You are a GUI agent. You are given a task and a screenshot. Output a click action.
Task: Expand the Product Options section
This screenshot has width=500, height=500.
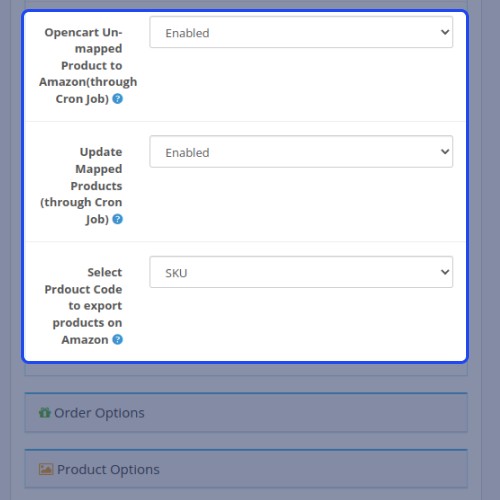pyautogui.click(x=246, y=469)
